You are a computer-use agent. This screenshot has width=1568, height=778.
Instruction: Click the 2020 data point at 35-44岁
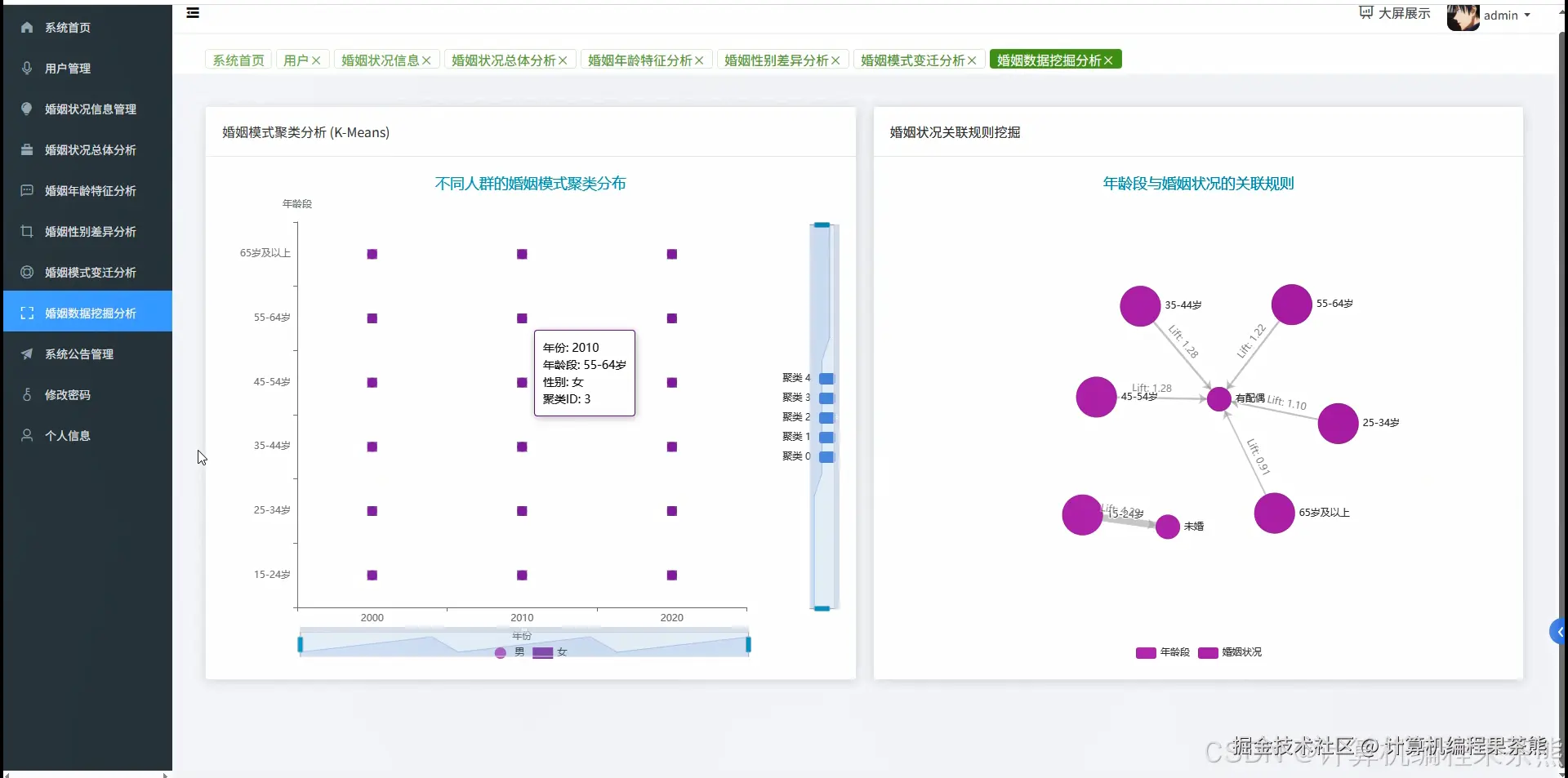point(672,447)
